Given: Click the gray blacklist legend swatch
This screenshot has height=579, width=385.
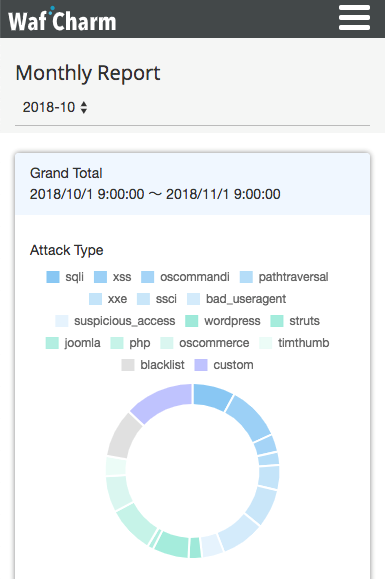Looking at the screenshot, I should (128, 365).
